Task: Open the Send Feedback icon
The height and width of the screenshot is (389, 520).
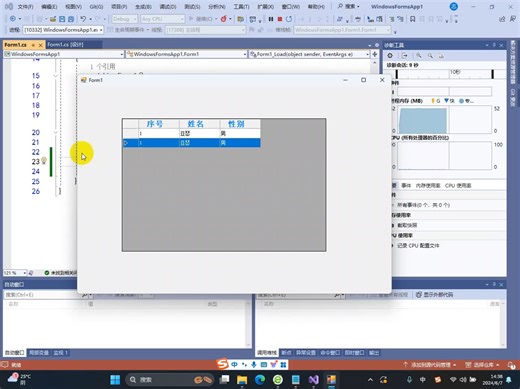Action: (x=512, y=19)
